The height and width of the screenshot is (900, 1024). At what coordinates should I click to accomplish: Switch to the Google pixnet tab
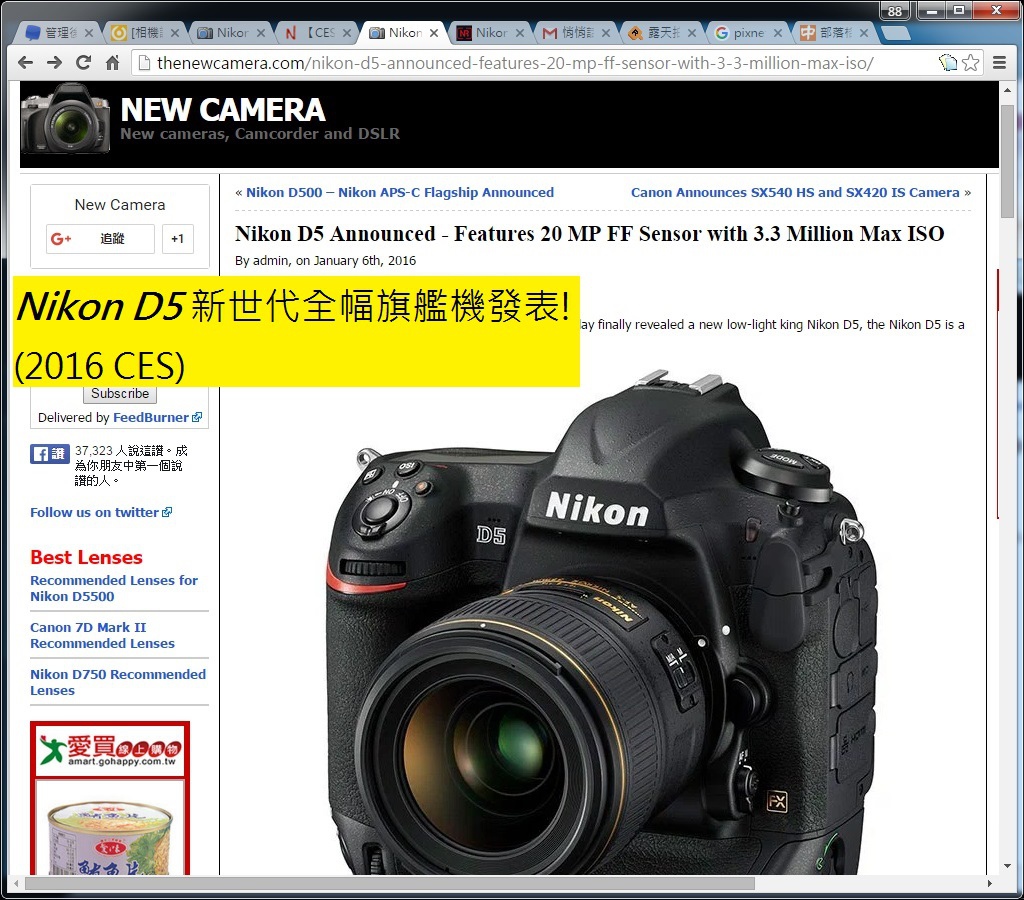click(748, 33)
